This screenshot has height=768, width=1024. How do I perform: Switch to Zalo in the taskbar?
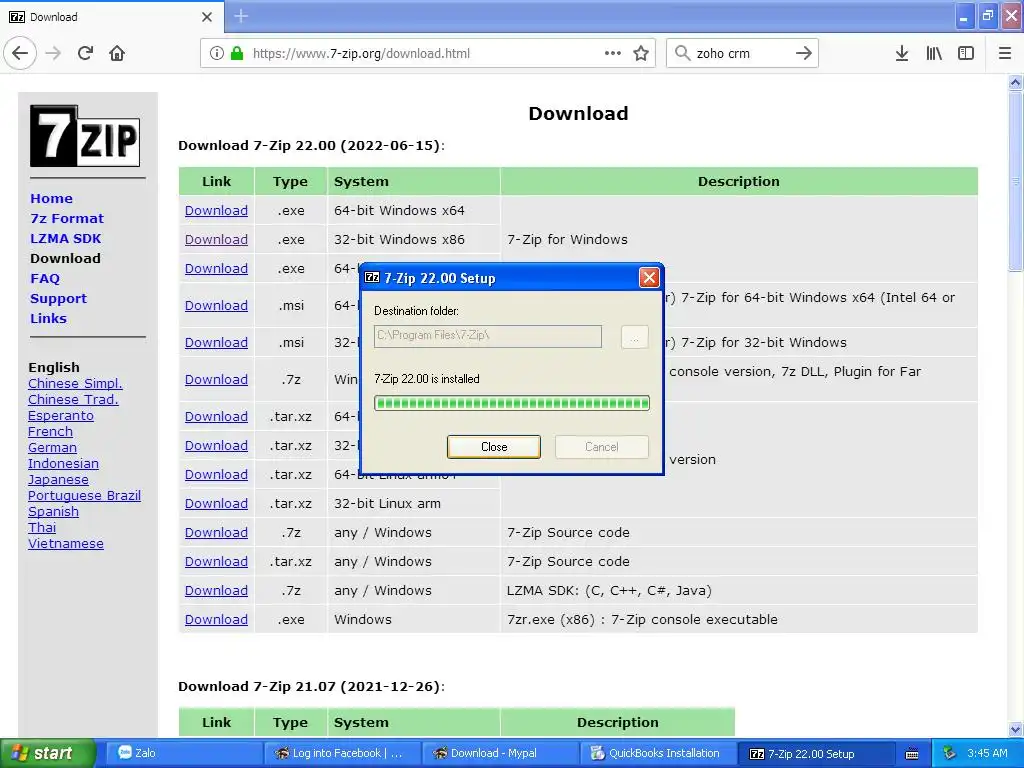click(x=183, y=753)
